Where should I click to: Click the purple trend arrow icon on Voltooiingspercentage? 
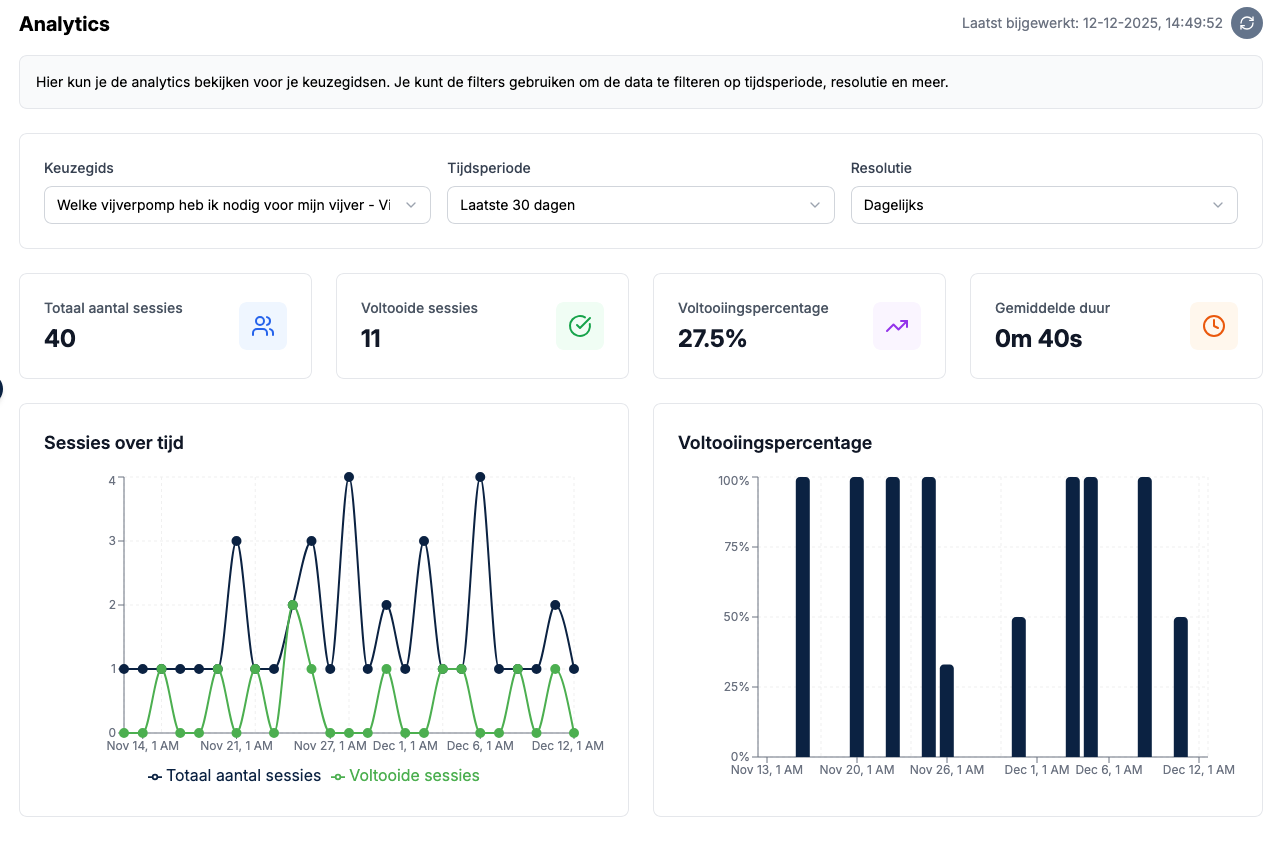pos(896,326)
